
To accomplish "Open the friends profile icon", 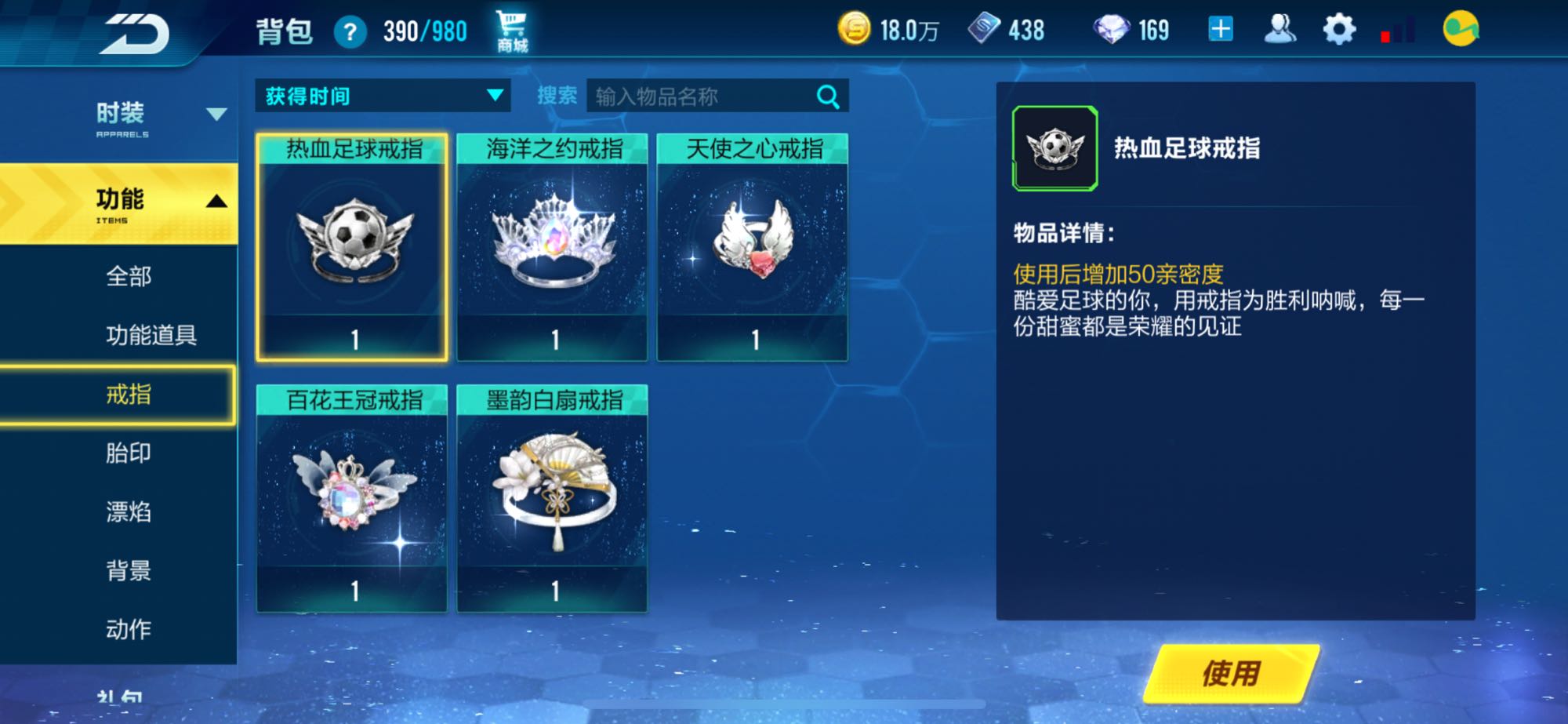I will click(x=1280, y=30).
